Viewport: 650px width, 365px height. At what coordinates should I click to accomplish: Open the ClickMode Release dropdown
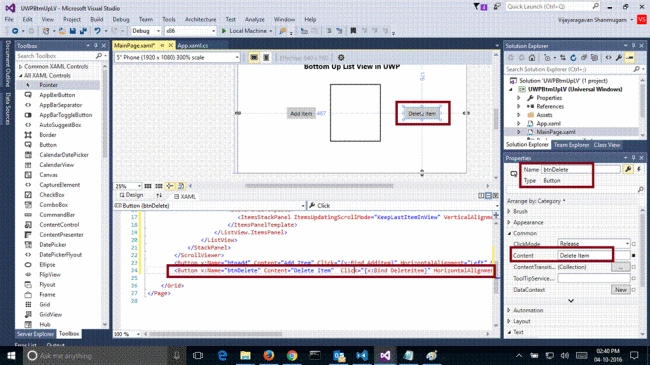tap(594, 244)
